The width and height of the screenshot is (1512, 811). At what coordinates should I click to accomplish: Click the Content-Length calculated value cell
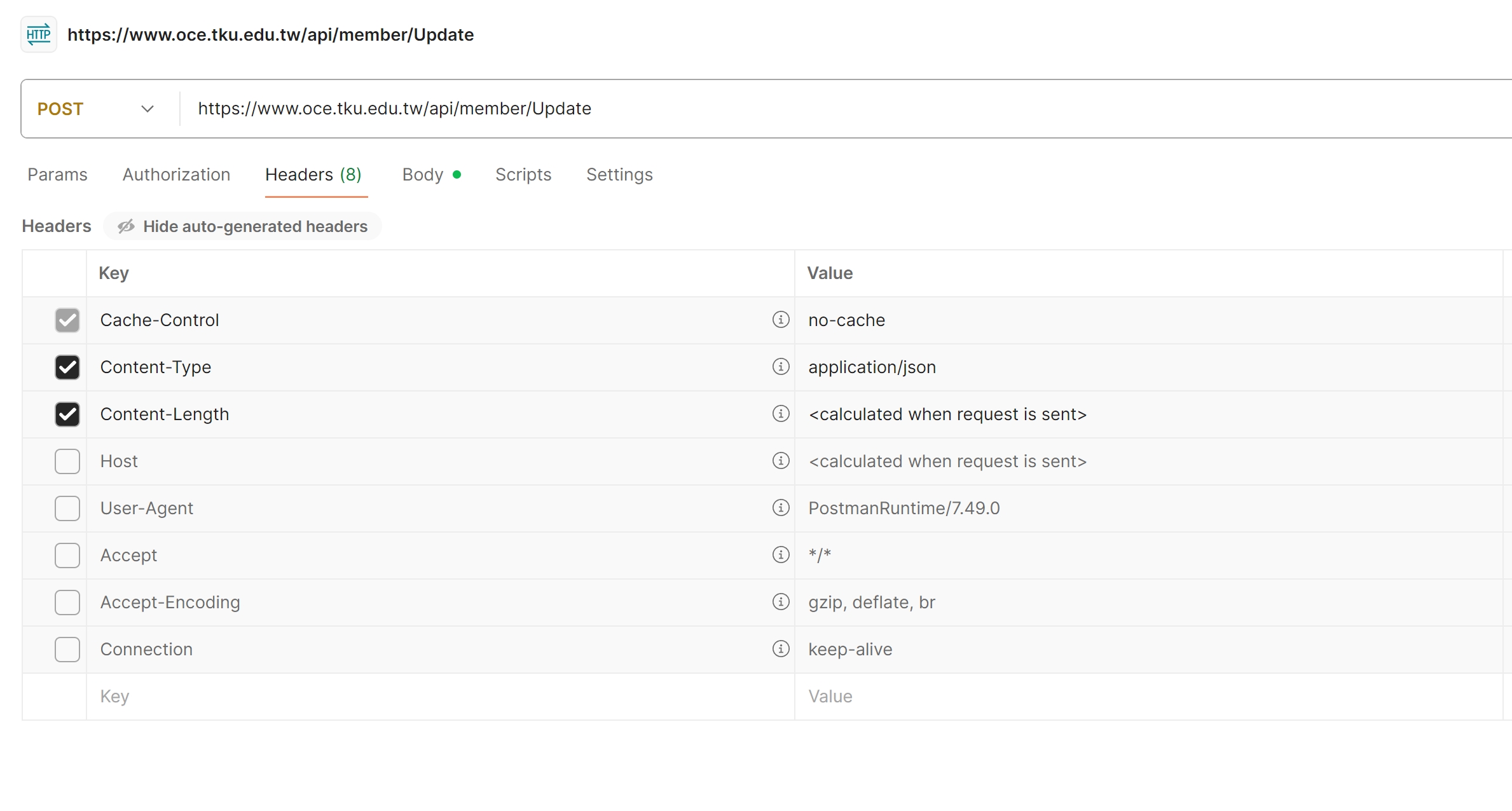coord(1148,414)
